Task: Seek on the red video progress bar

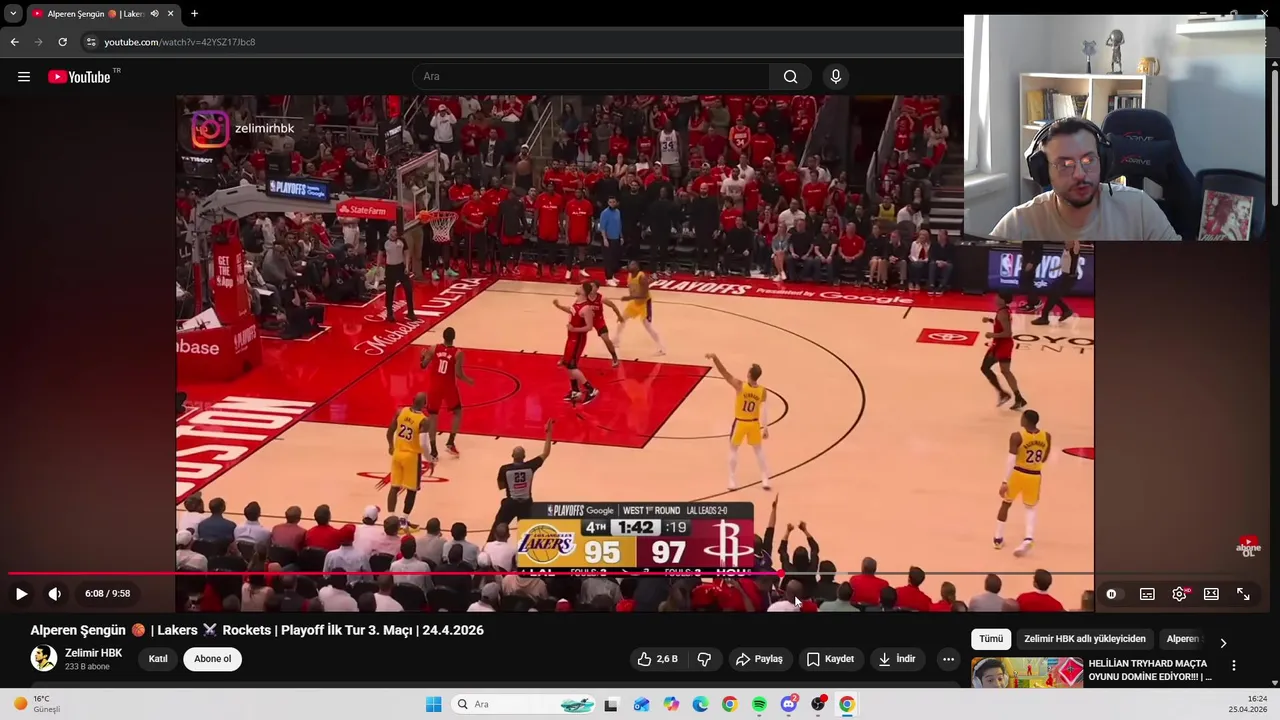Action: pos(640,574)
